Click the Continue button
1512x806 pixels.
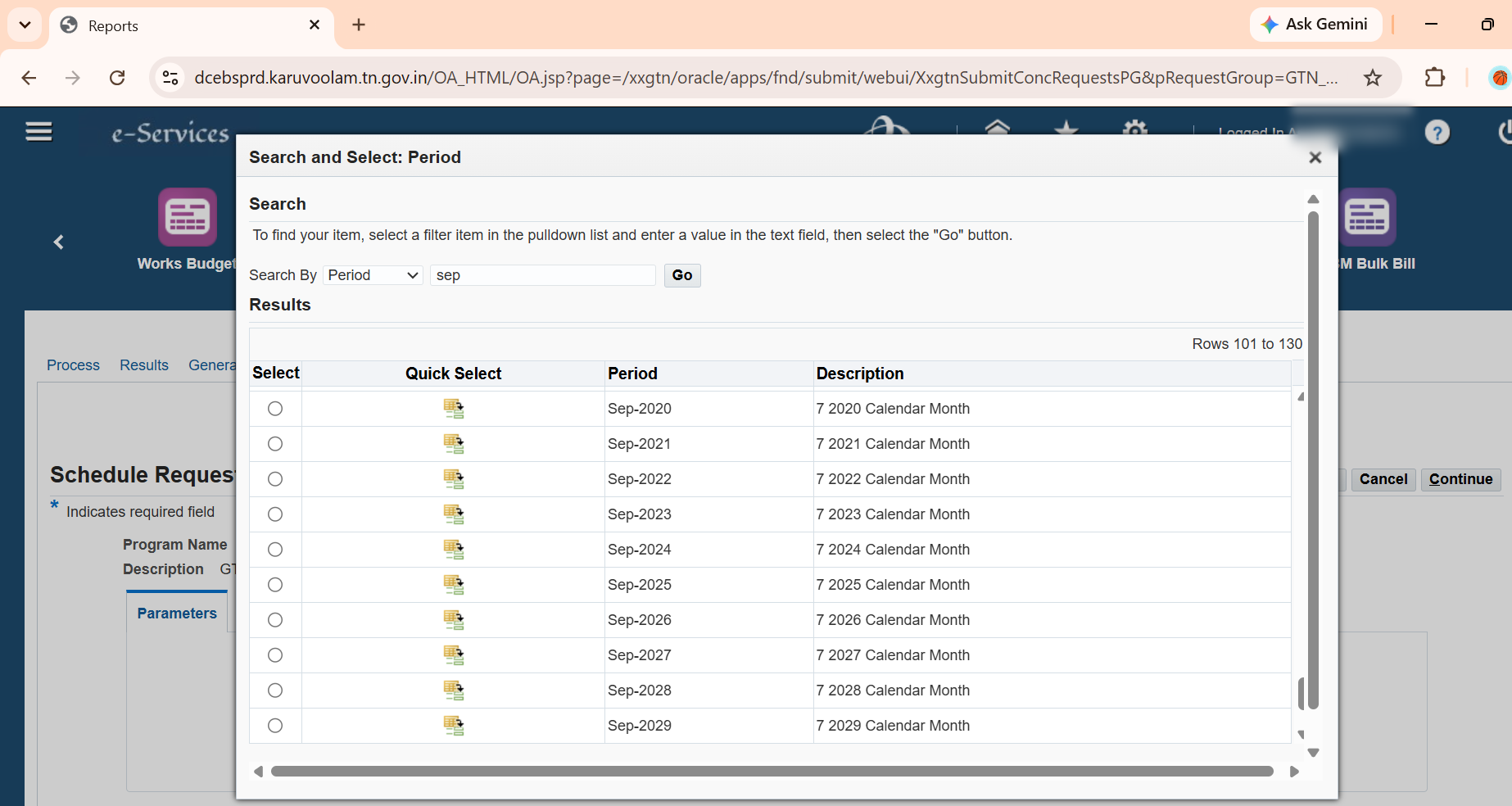pyautogui.click(x=1461, y=479)
